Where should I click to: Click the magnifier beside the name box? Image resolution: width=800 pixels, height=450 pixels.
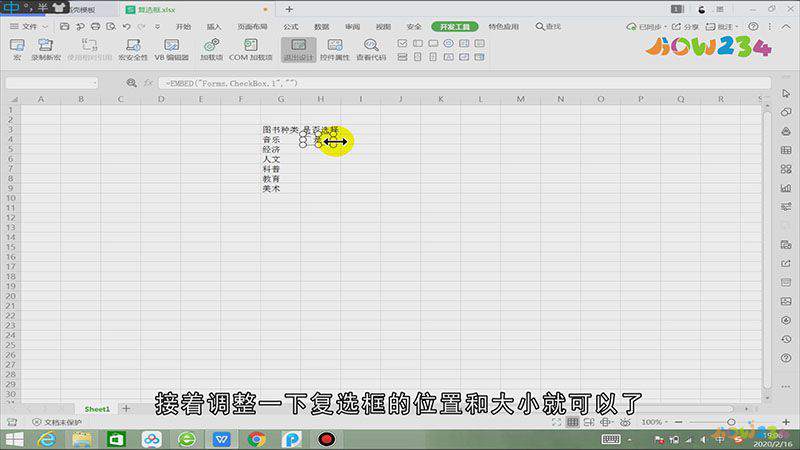click(131, 83)
